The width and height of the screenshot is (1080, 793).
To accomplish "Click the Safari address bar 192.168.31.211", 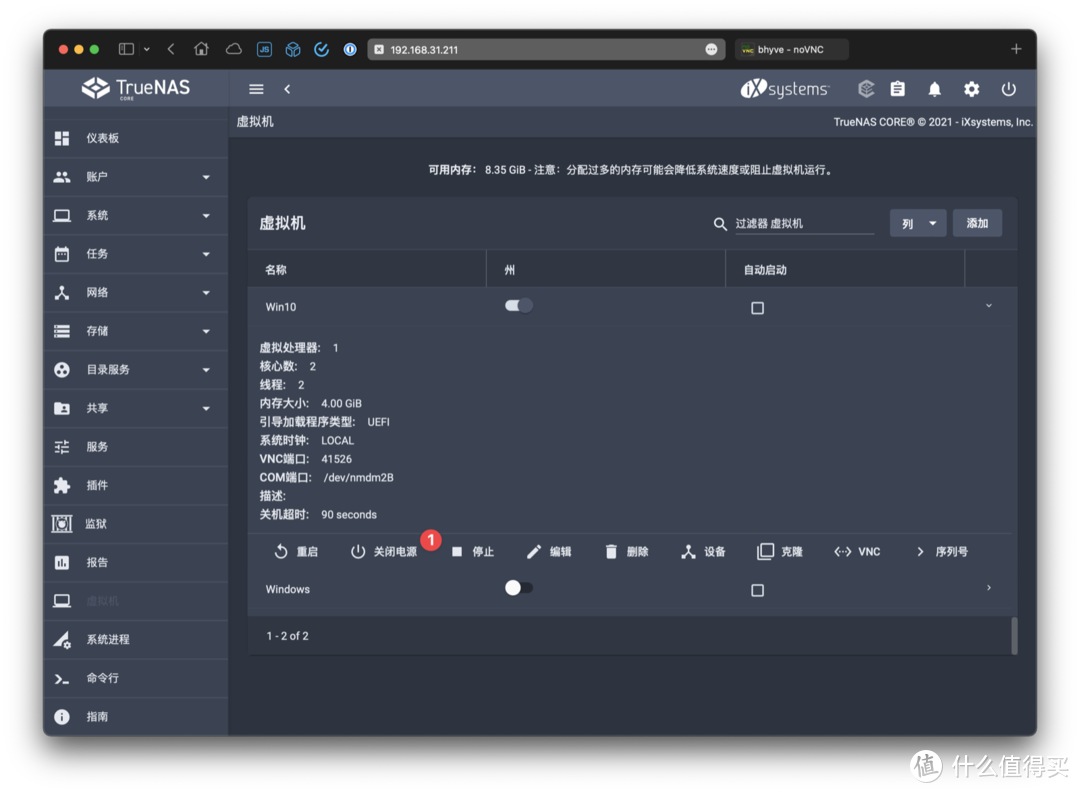I will (x=546, y=50).
